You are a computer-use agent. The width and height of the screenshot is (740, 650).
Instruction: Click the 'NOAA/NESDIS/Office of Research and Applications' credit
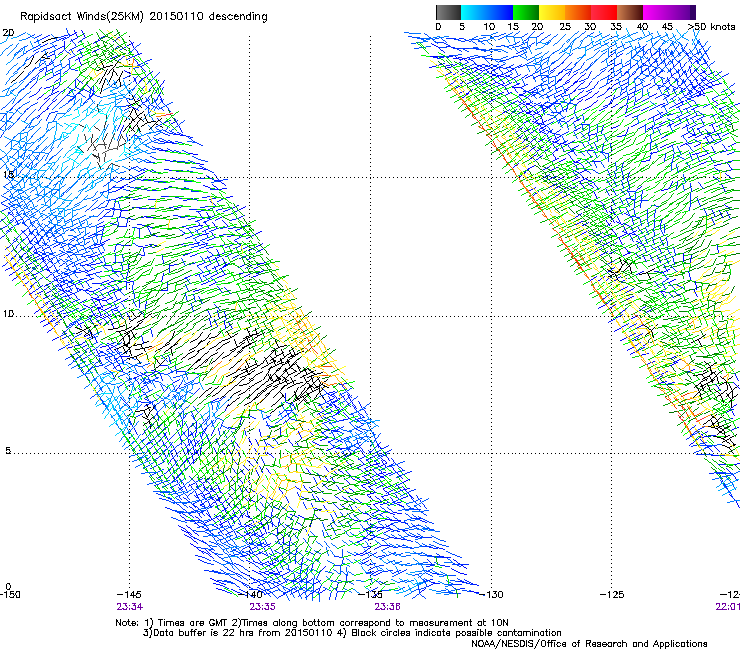[x=589, y=644]
